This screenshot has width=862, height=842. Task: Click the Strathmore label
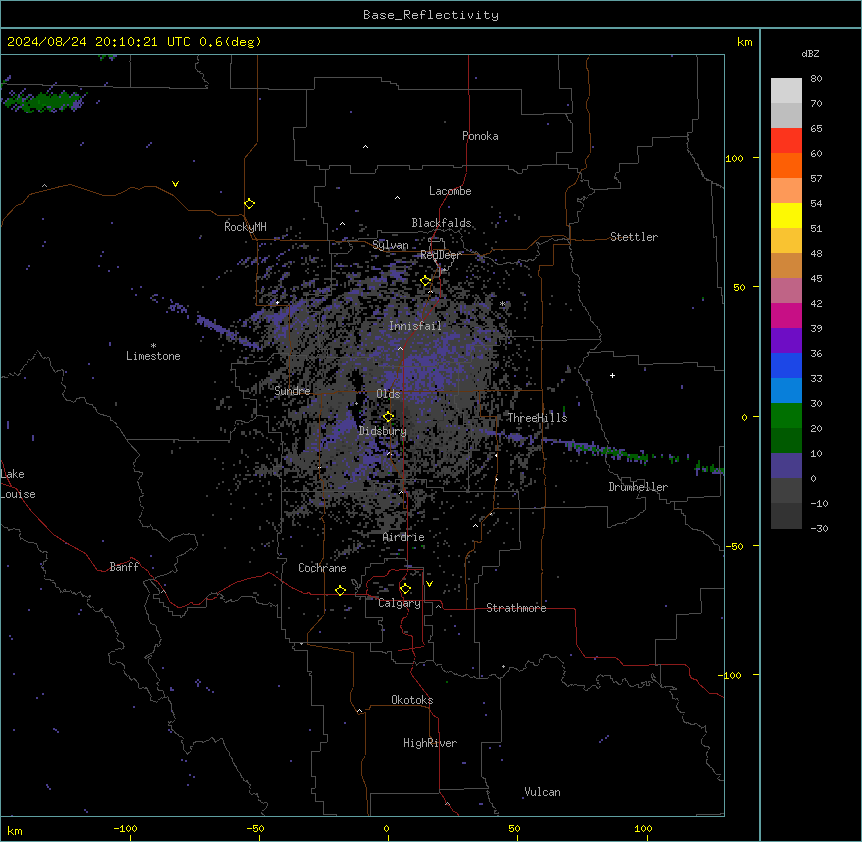click(516, 608)
